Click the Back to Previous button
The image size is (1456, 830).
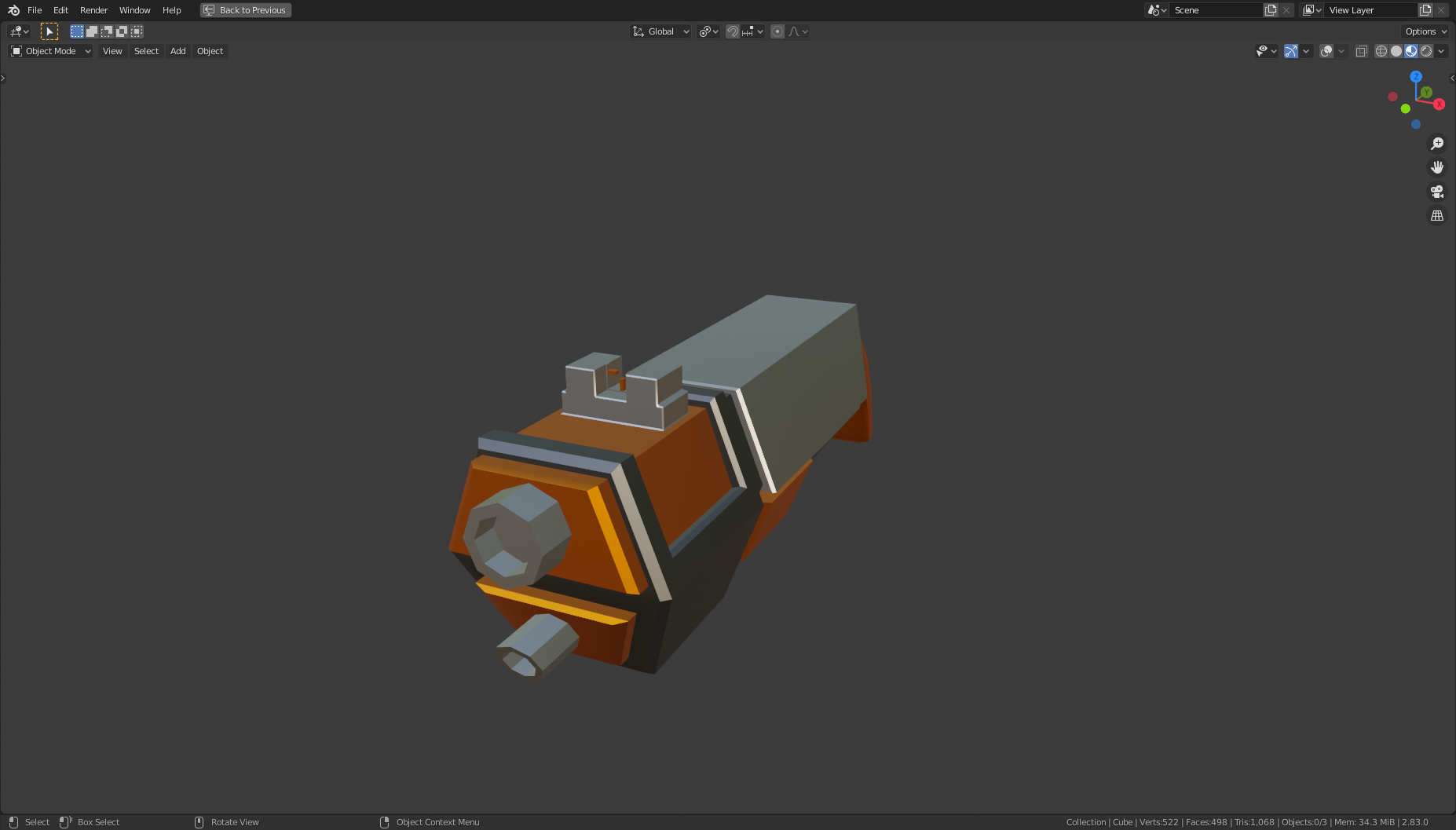pos(245,10)
